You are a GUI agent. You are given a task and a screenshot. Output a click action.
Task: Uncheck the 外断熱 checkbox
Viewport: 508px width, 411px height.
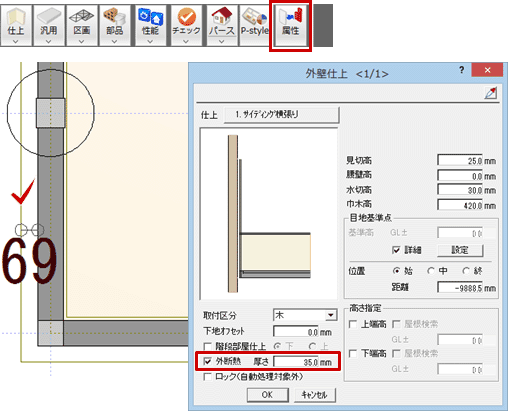tap(207, 361)
